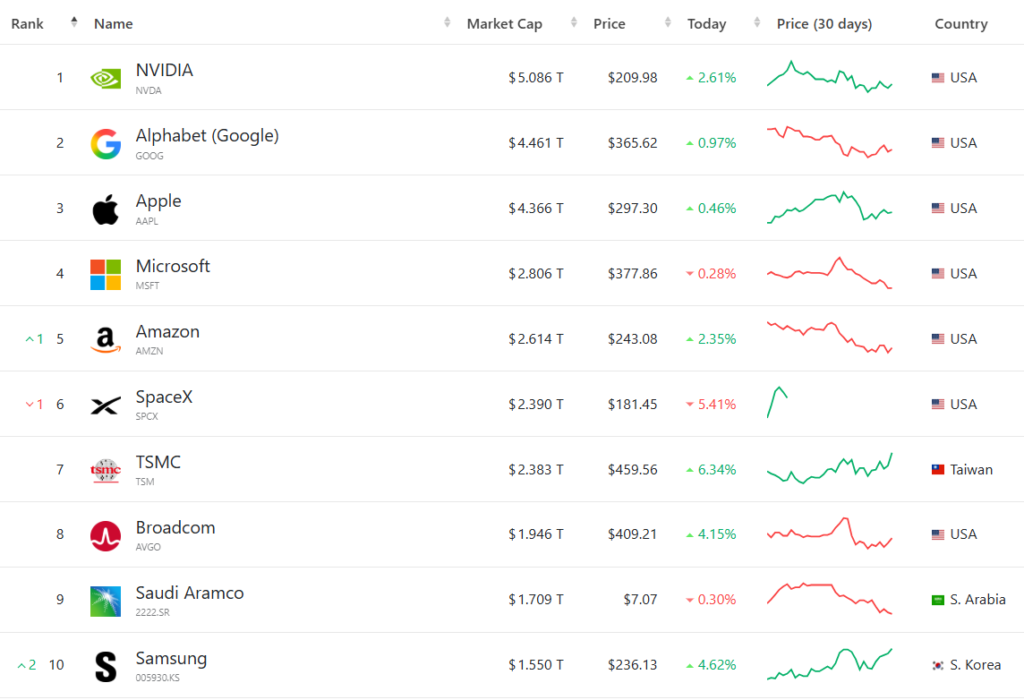Click the $7.07 price value

click(640, 599)
